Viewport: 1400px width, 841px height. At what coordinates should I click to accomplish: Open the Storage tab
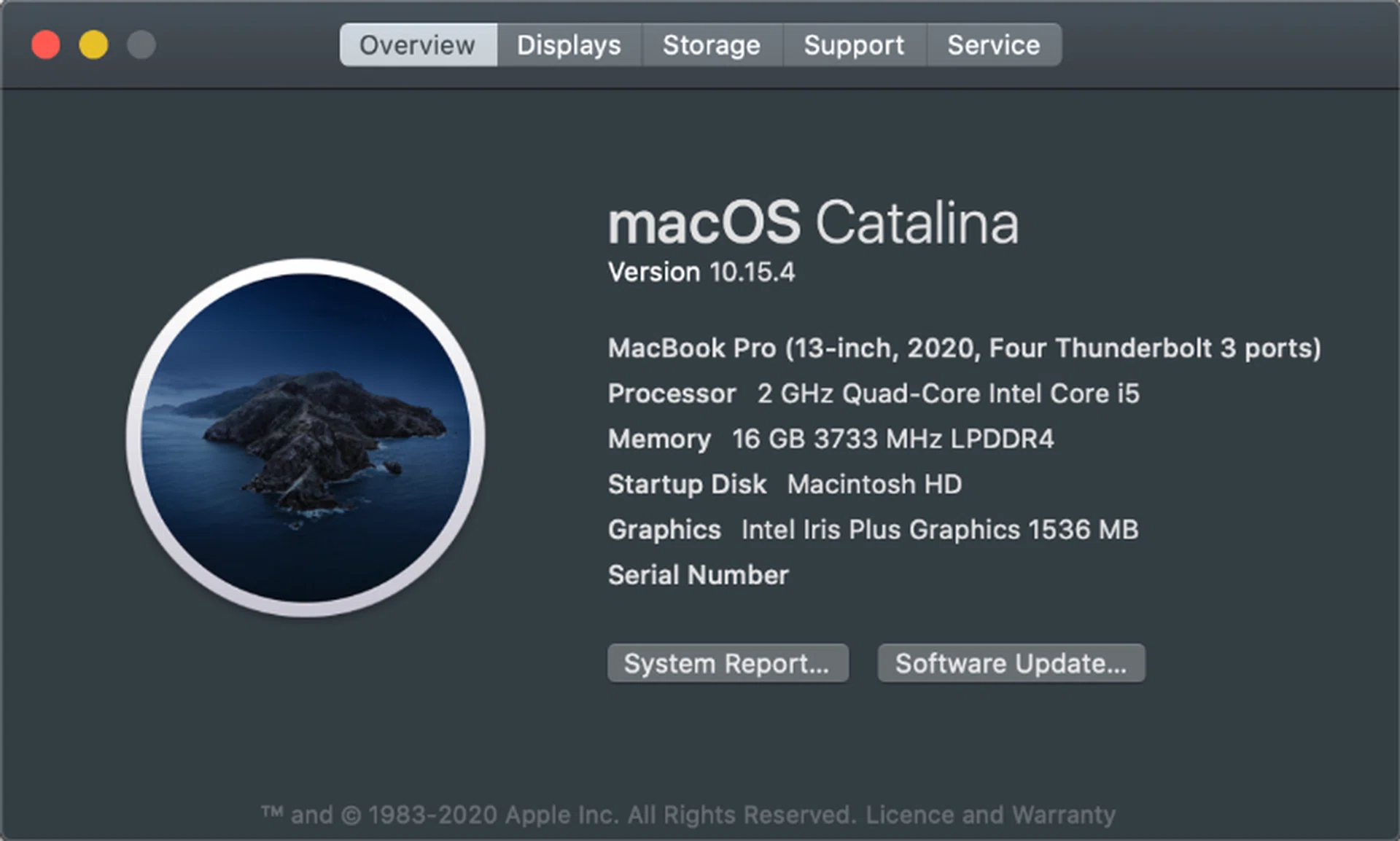(x=712, y=44)
